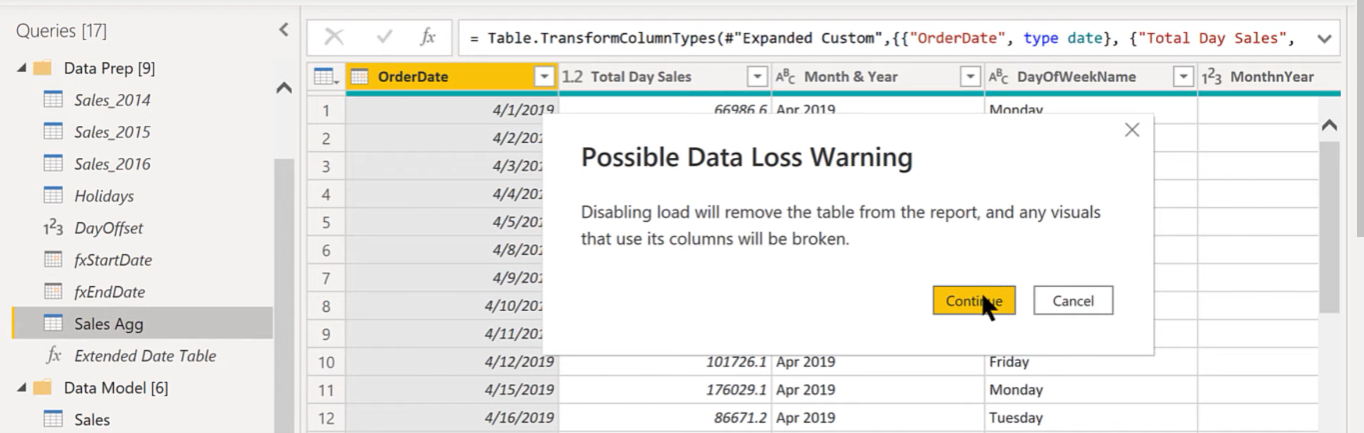The height and width of the screenshot is (433, 1364).
Task: Click the confirm formula checkmark icon
Action: coord(384,38)
